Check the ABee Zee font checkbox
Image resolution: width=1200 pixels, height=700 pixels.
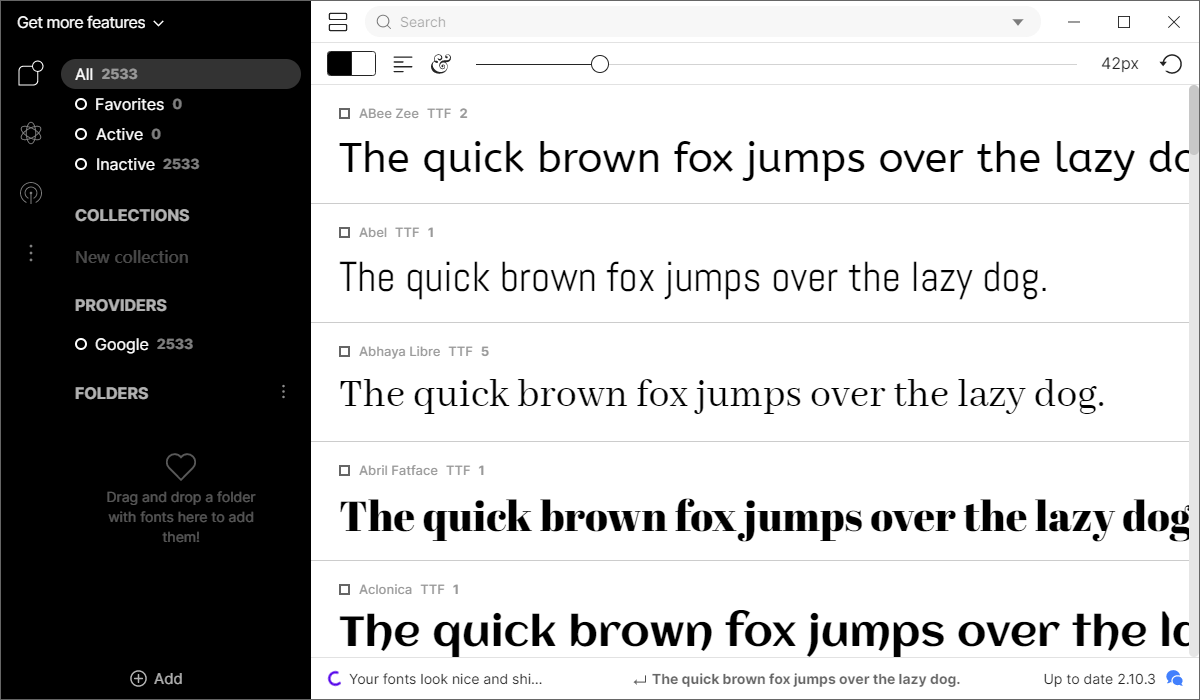[344, 113]
